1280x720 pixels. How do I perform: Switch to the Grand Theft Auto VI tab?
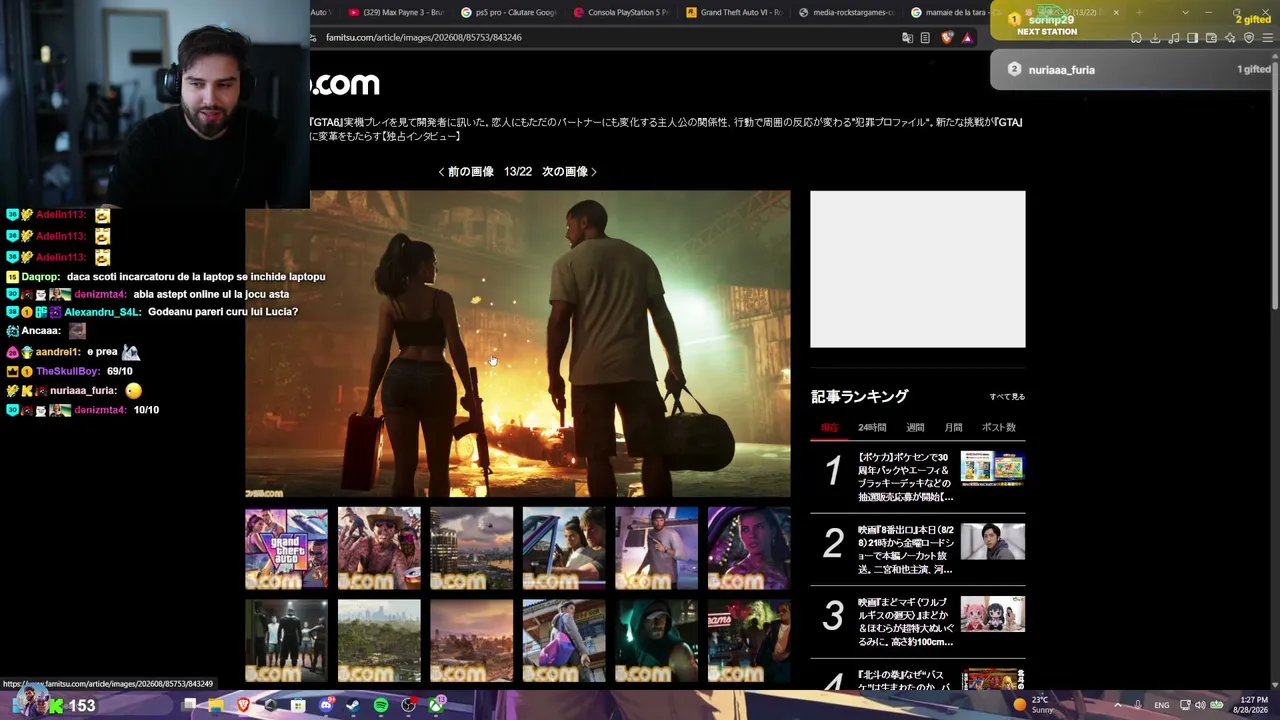click(x=735, y=12)
